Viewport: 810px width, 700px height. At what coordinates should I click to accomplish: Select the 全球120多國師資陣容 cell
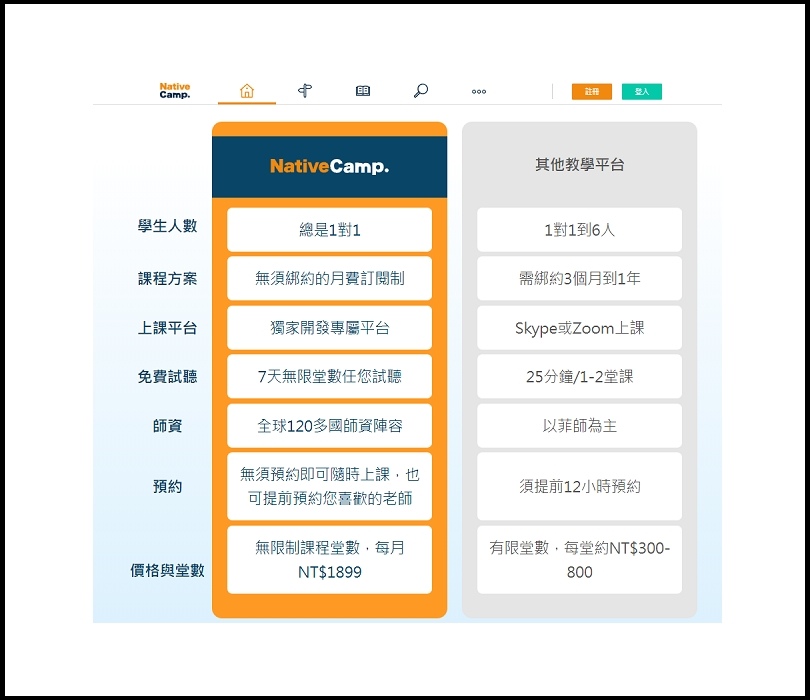pyautogui.click(x=330, y=426)
